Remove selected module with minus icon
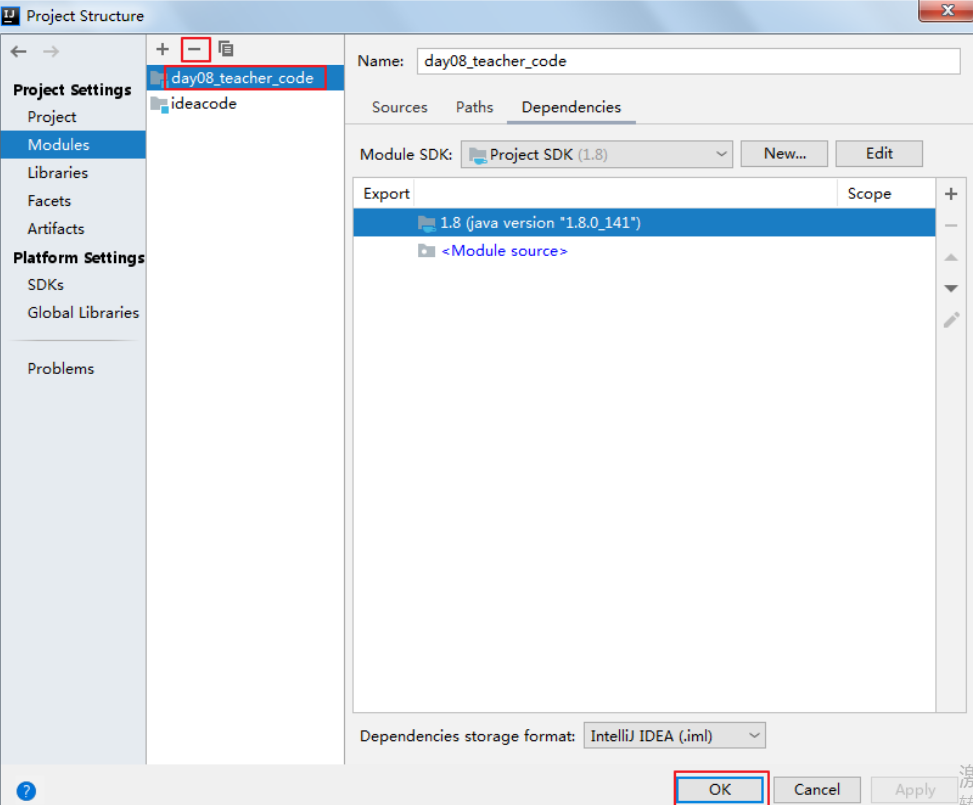 coord(195,49)
